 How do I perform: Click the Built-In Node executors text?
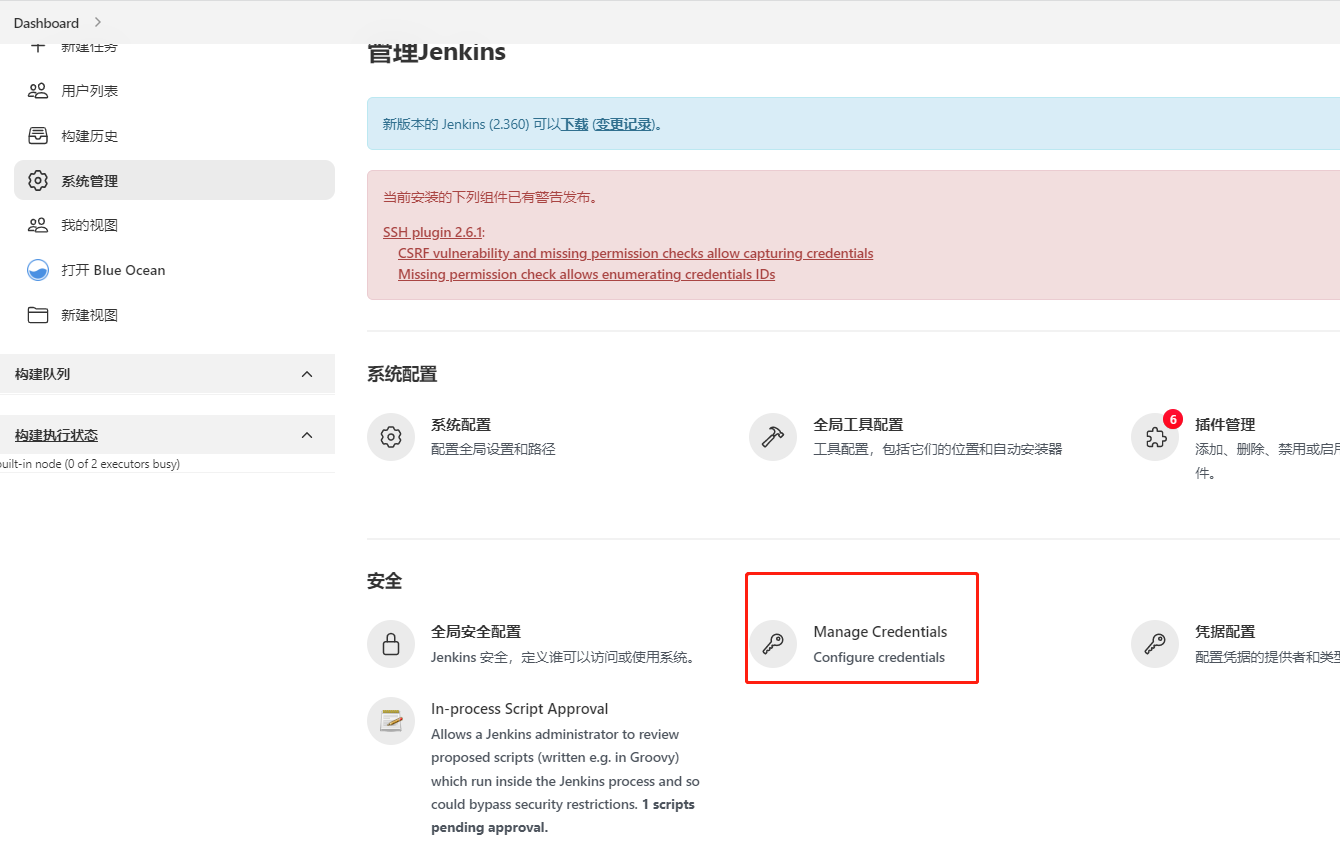[90, 464]
